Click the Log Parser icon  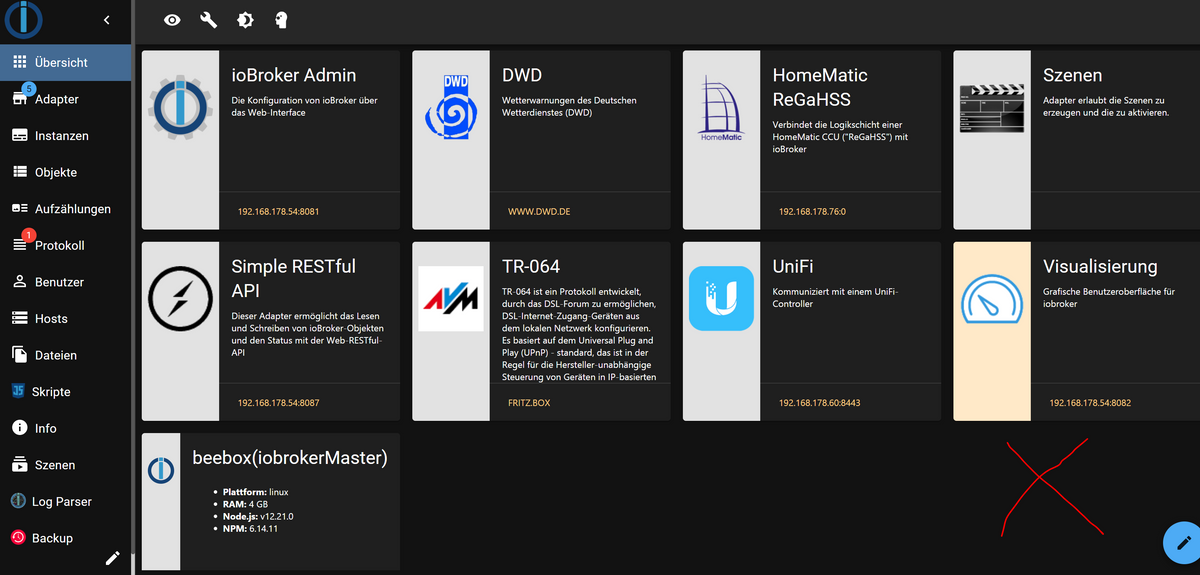[x=18, y=501]
